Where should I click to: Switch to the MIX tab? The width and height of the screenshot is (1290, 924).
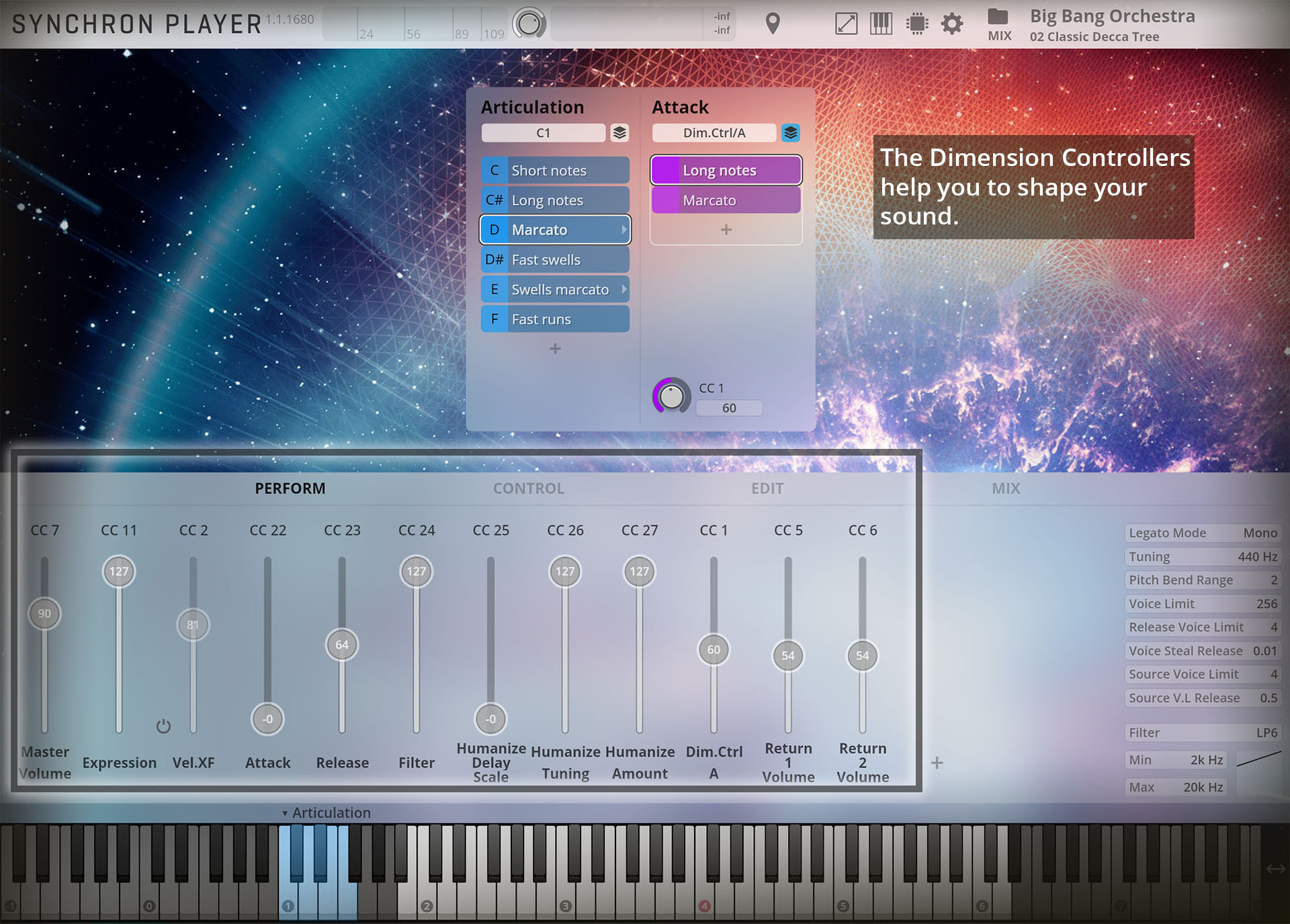[1006, 489]
